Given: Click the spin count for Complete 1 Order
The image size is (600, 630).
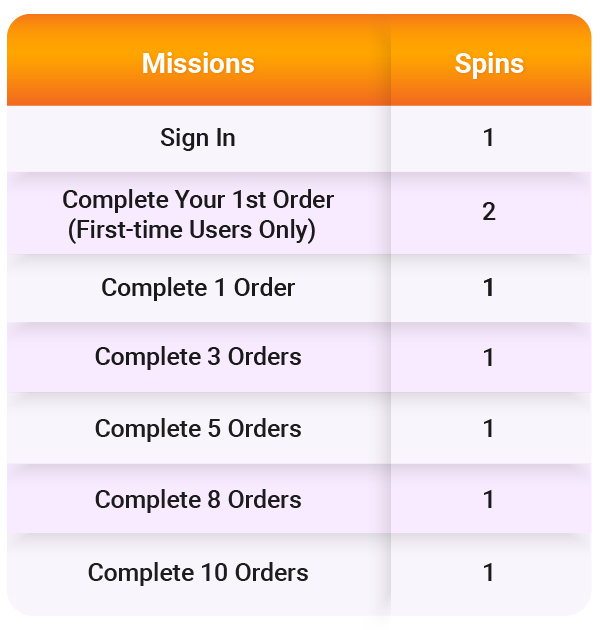Looking at the screenshot, I should (x=489, y=288).
